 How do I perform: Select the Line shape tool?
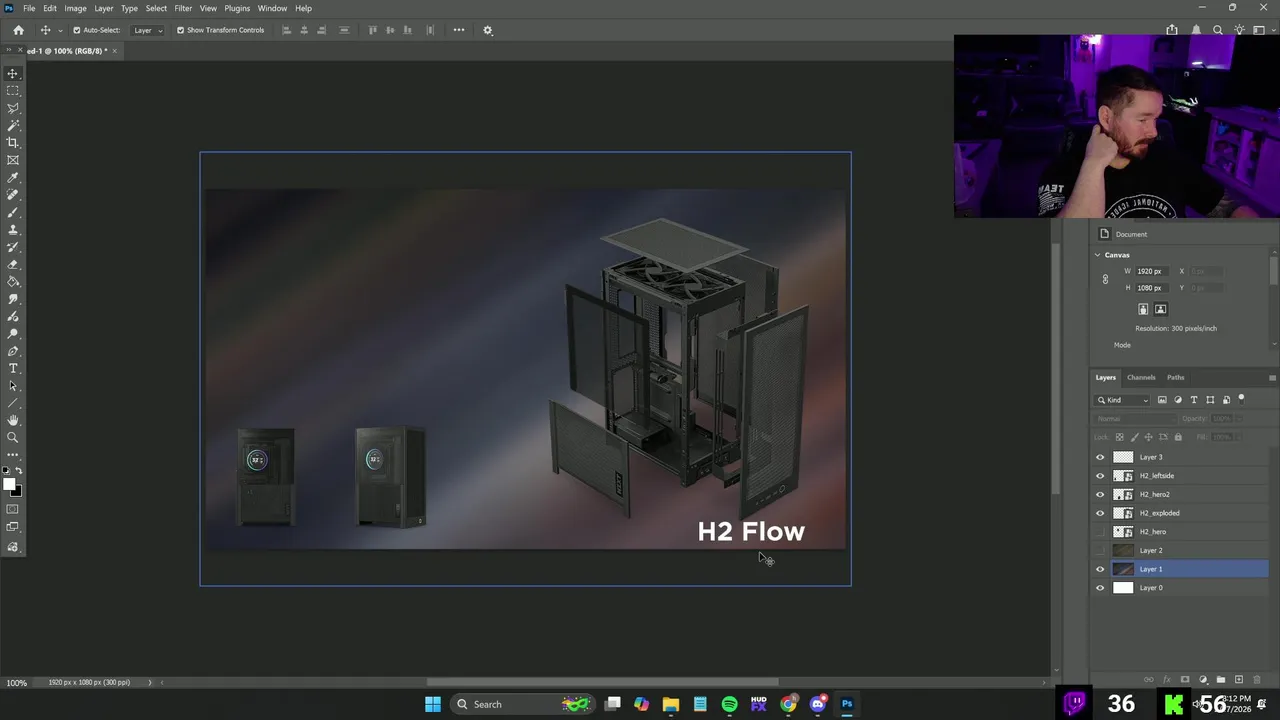point(13,403)
